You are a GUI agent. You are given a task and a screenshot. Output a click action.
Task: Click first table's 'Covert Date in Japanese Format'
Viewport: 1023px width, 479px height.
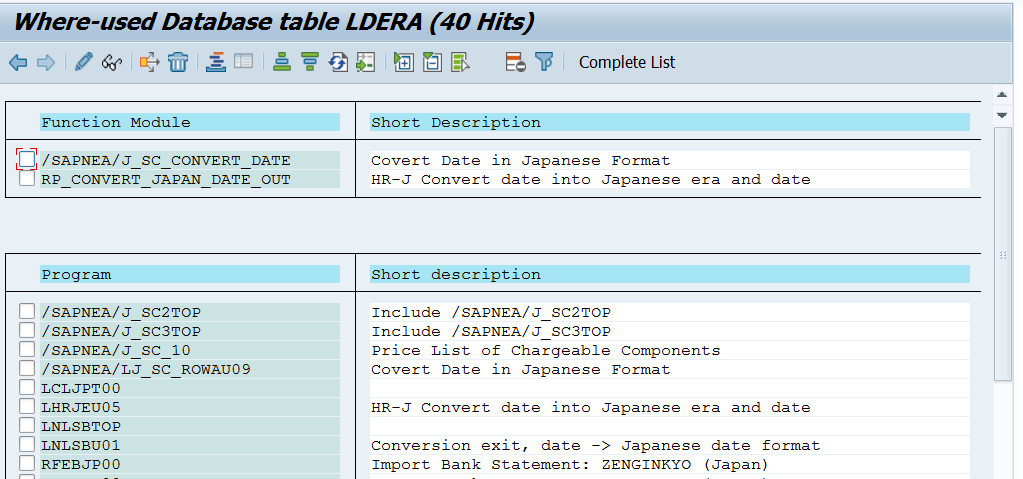pyautogui.click(x=521, y=161)
